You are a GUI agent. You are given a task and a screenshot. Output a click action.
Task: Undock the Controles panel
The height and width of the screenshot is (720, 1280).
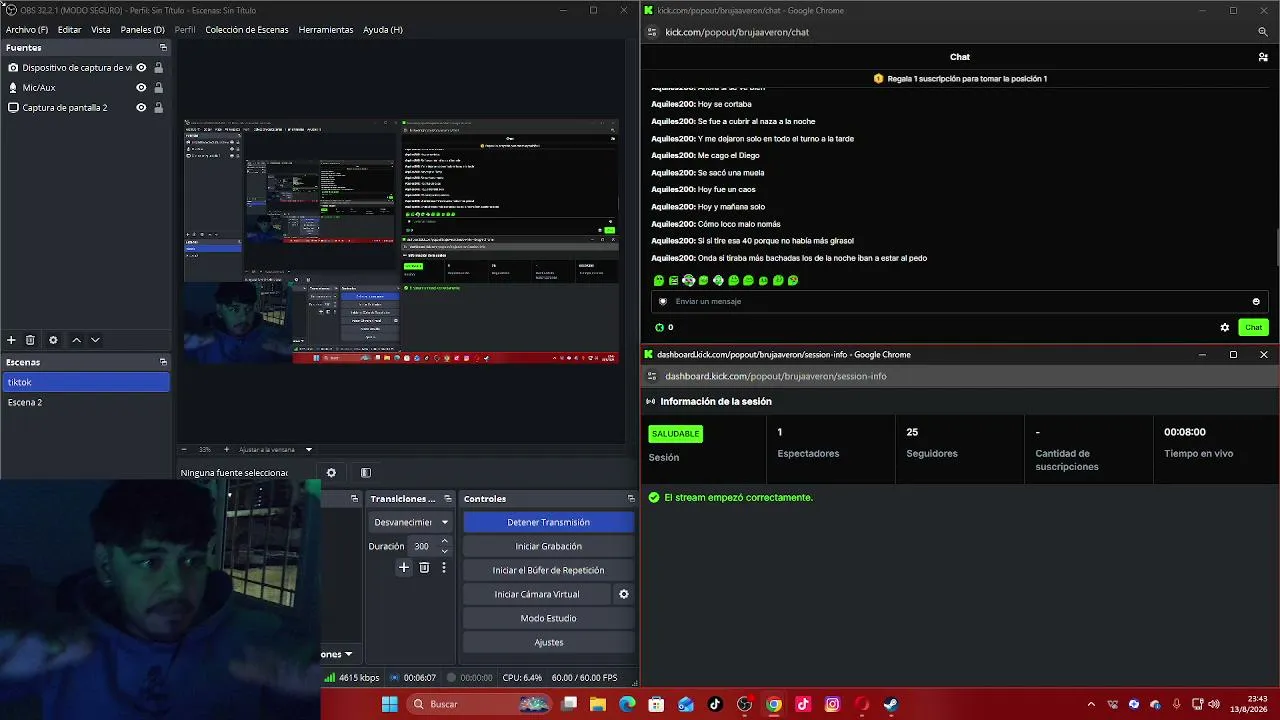click(x=631, y=499)
